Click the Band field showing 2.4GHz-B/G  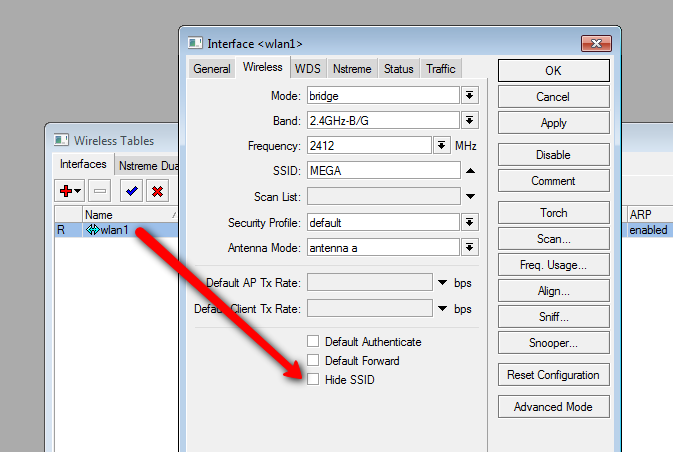[383, 121]
